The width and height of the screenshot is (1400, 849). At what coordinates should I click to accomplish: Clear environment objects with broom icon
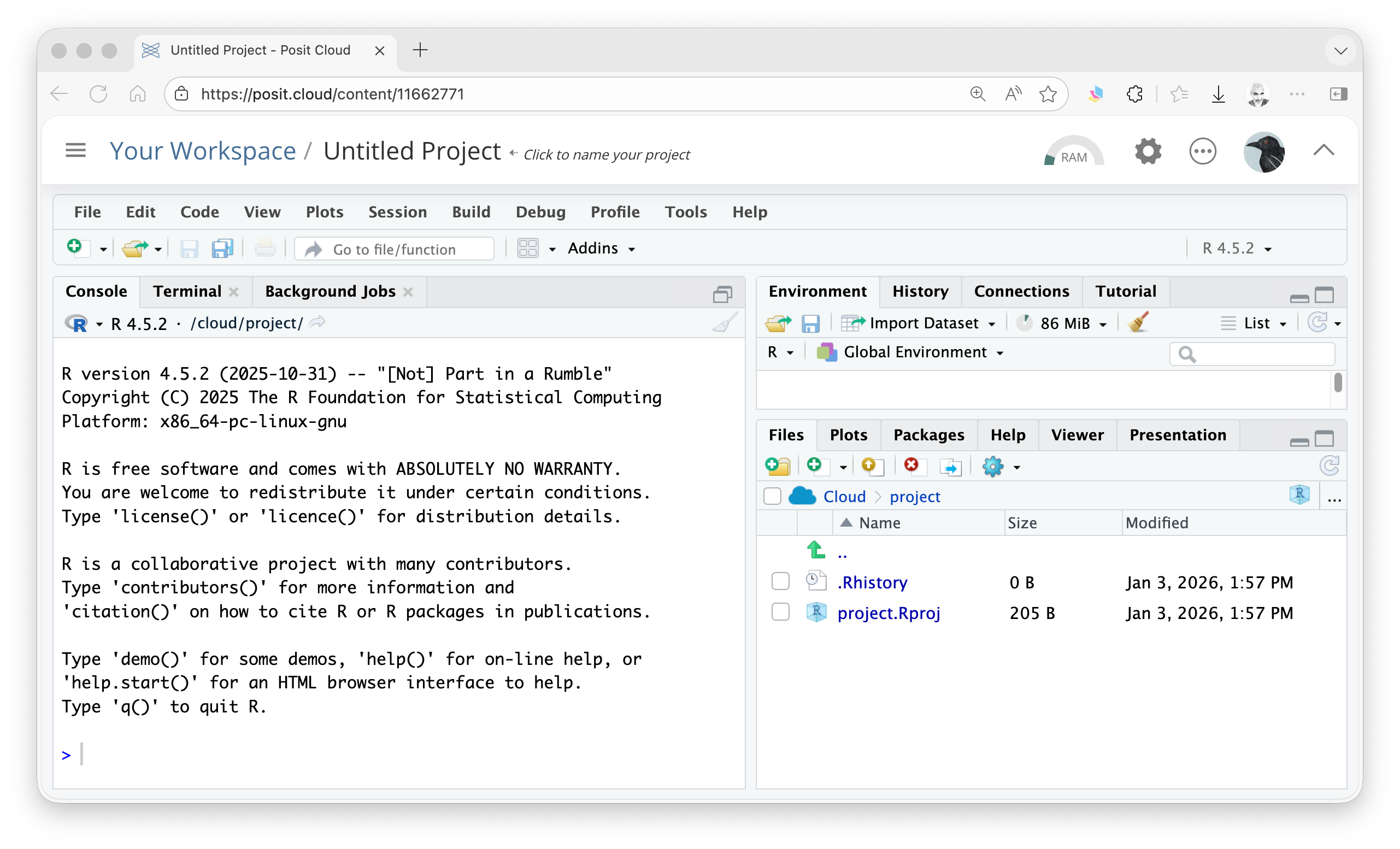(x=1138, y=322)
